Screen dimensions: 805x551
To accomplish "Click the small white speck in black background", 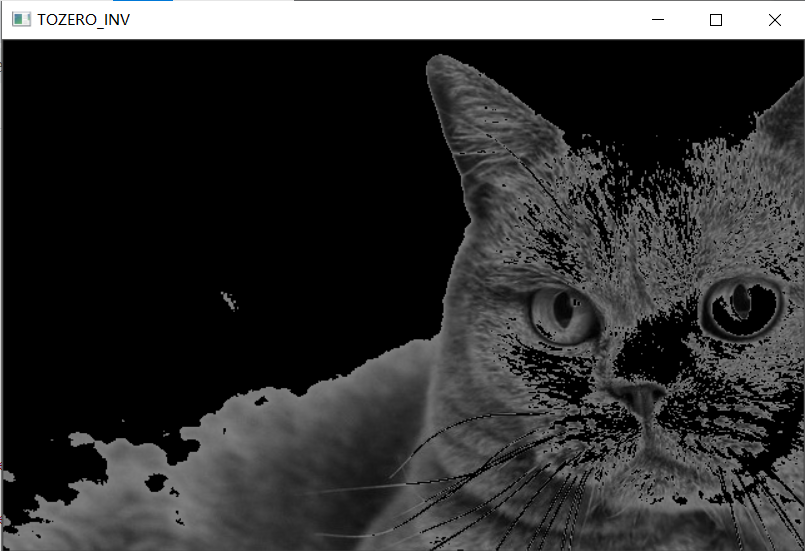I will (230, 298).
